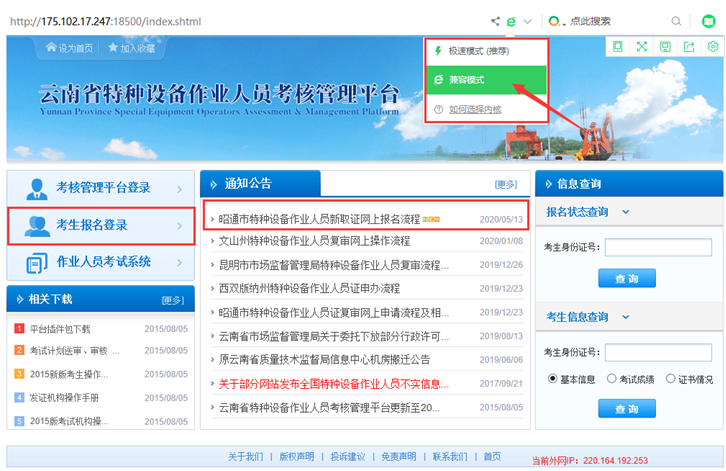The height and width of the screenshot is (471, 726).
Task: Click the share icon in address bar
Action: point(495,21)
